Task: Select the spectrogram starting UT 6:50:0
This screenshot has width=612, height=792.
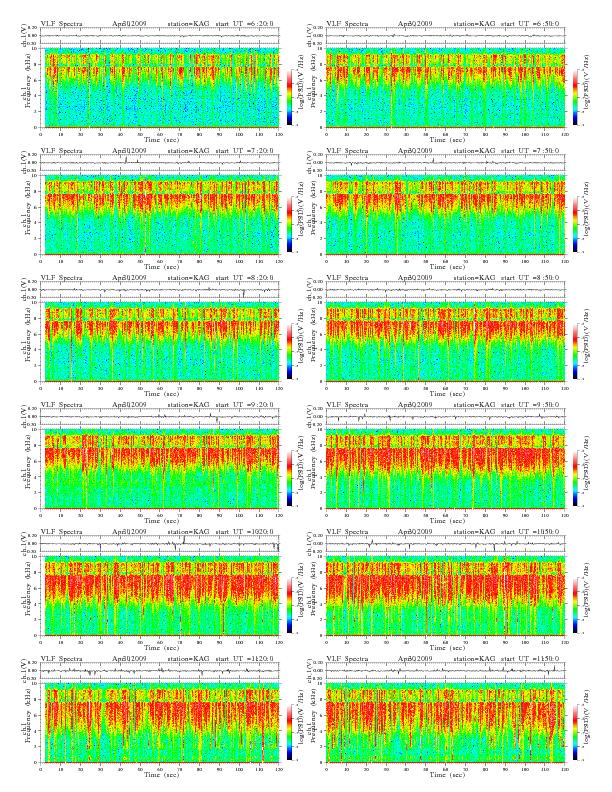Action: (446, 88)
